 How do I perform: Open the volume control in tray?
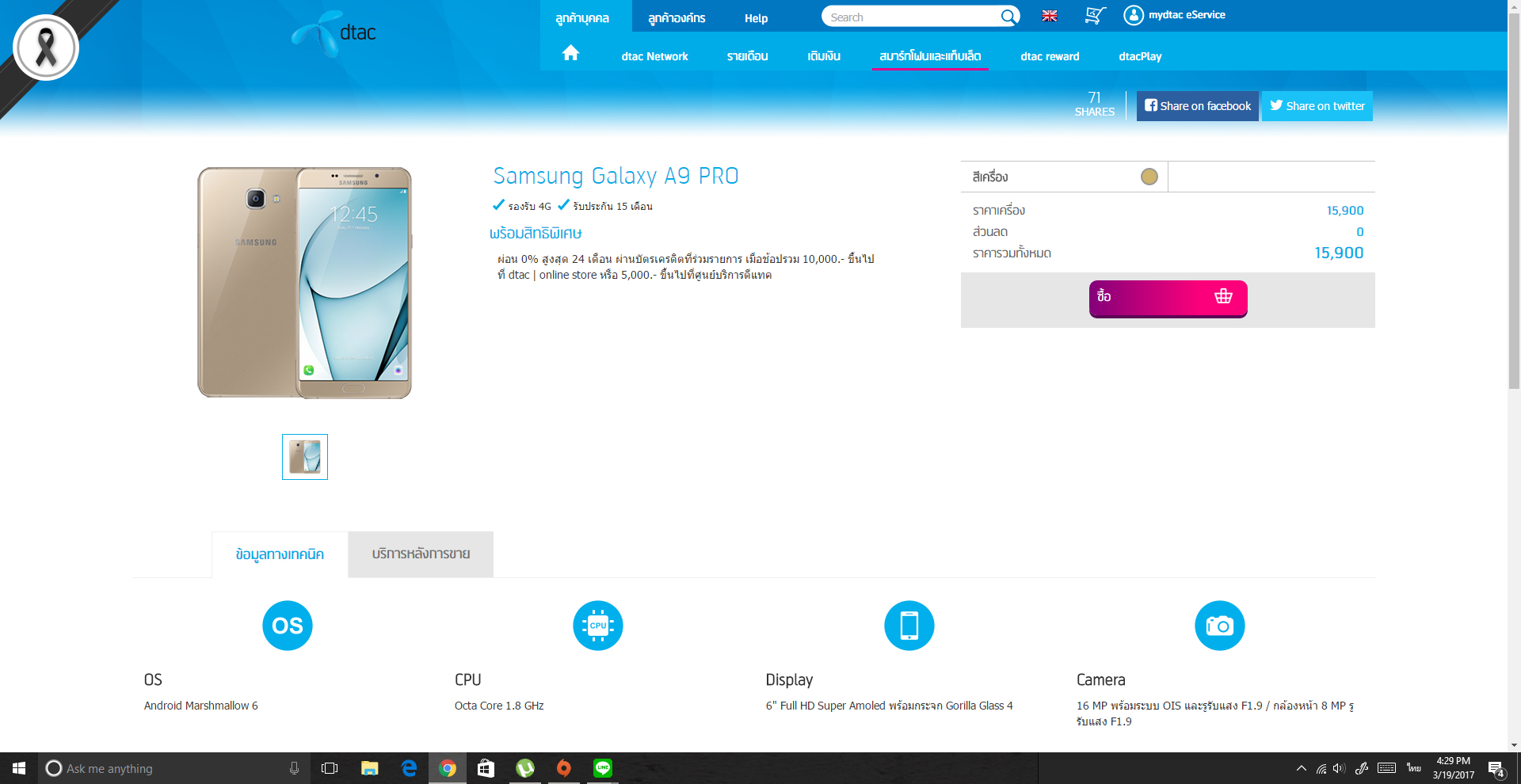(x=1340, y=768)
